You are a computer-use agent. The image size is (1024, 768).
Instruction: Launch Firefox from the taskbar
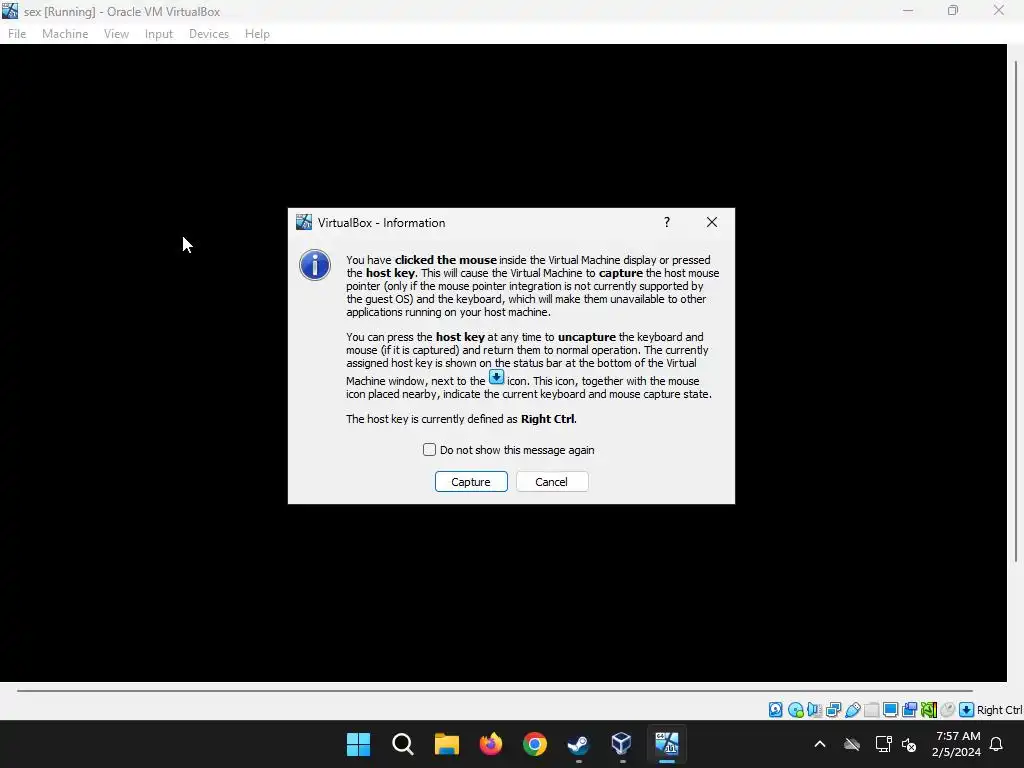pos(490,744)
